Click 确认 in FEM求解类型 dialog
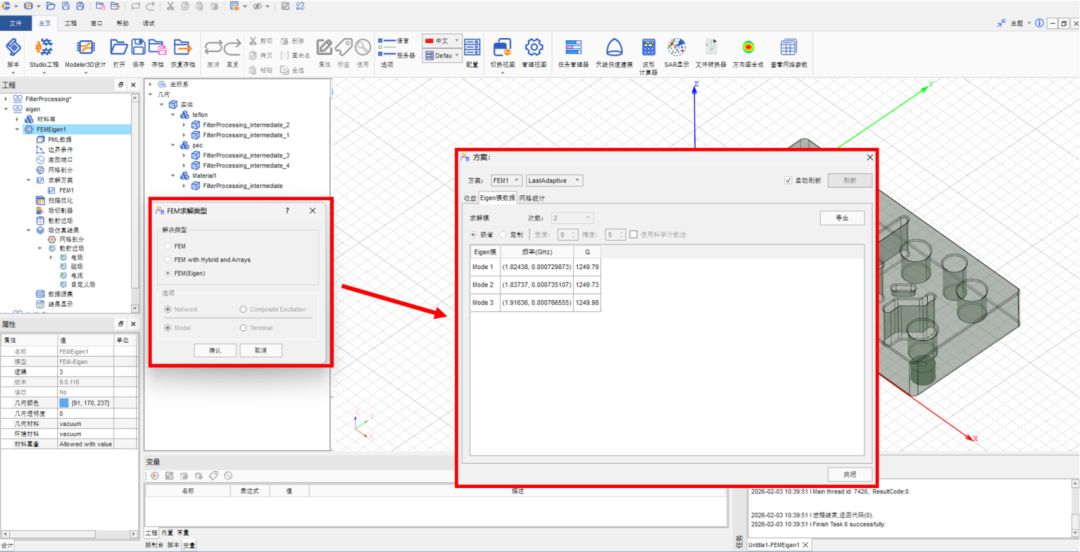 click(x=215, y=350)
